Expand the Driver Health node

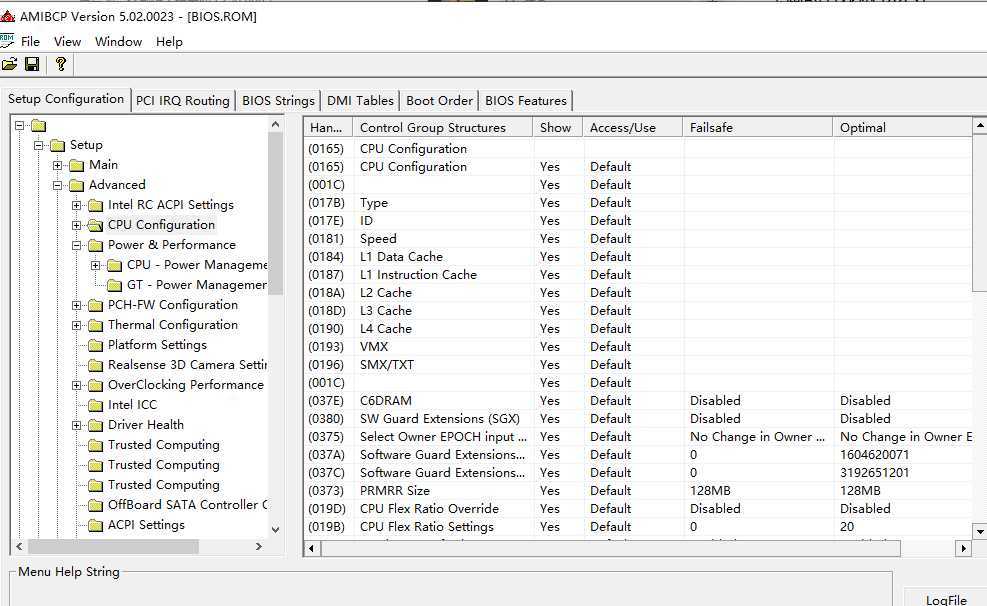76,425
